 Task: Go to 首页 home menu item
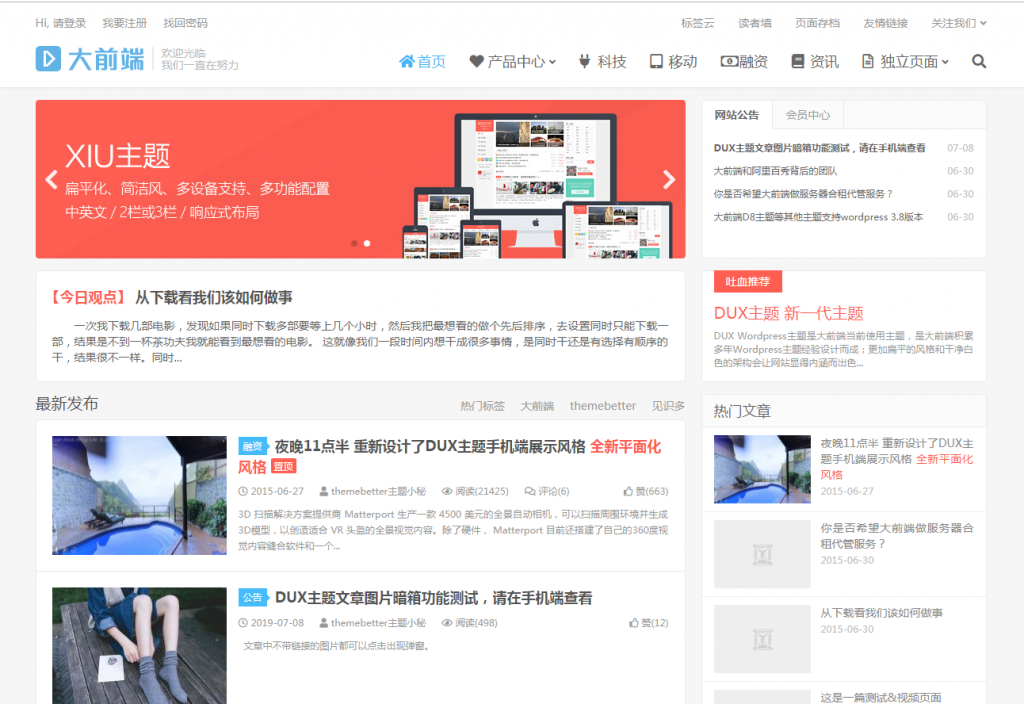423,61
